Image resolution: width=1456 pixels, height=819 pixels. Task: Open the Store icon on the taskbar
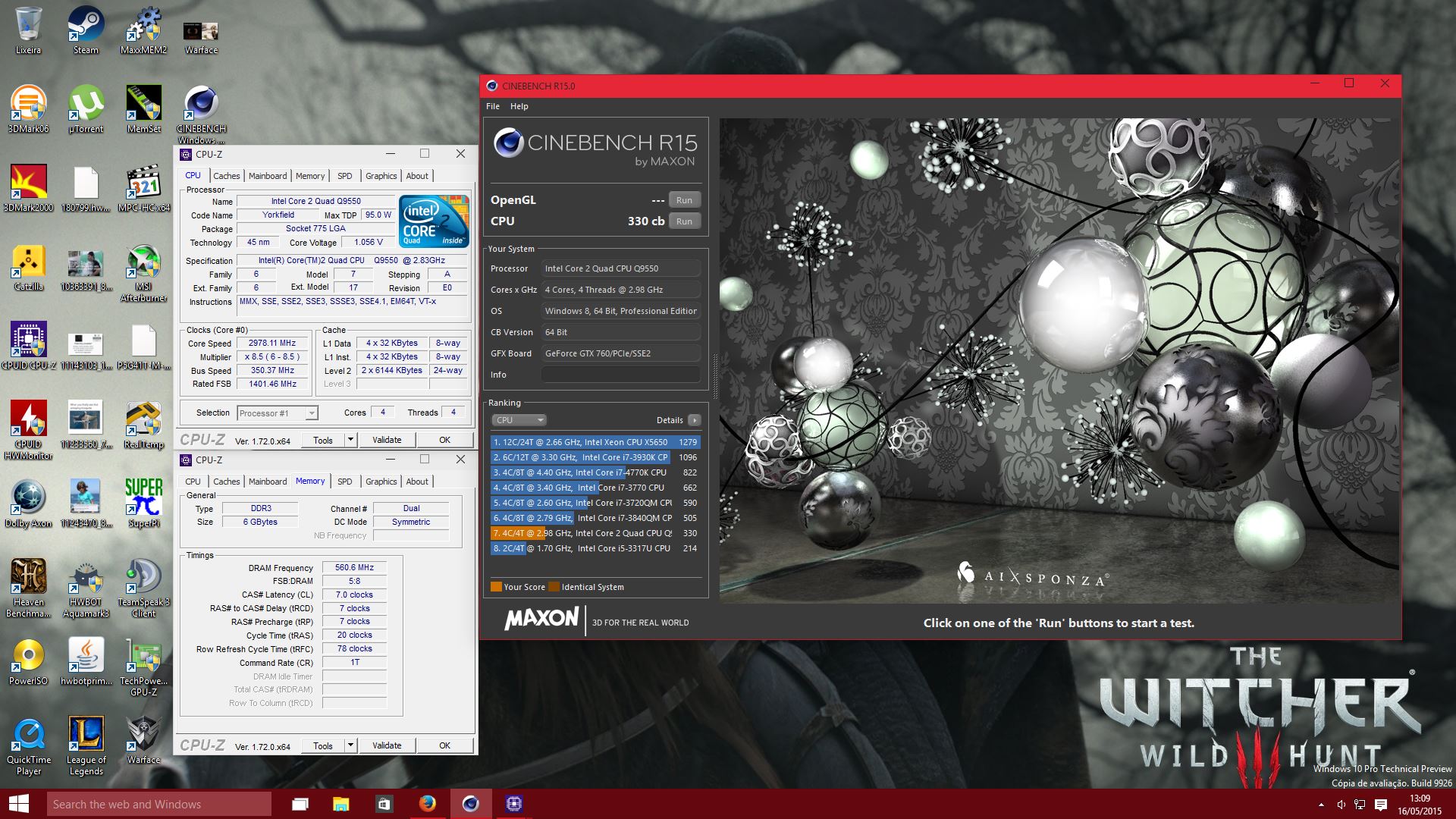tap(384, 804)
